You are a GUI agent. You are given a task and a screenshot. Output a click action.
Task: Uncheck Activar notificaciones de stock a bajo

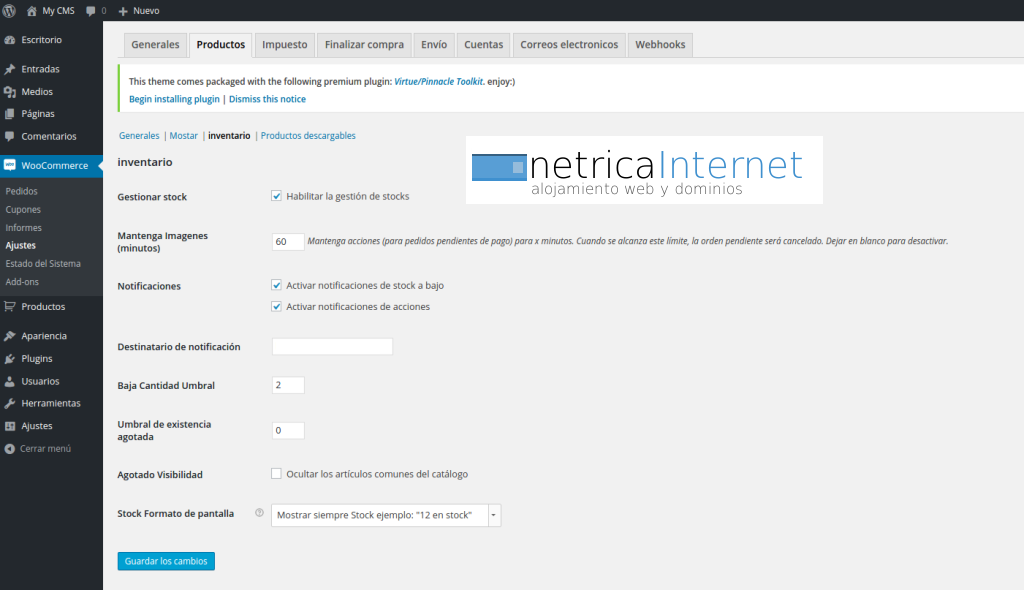pyautogui.click(x=276, y=285)
